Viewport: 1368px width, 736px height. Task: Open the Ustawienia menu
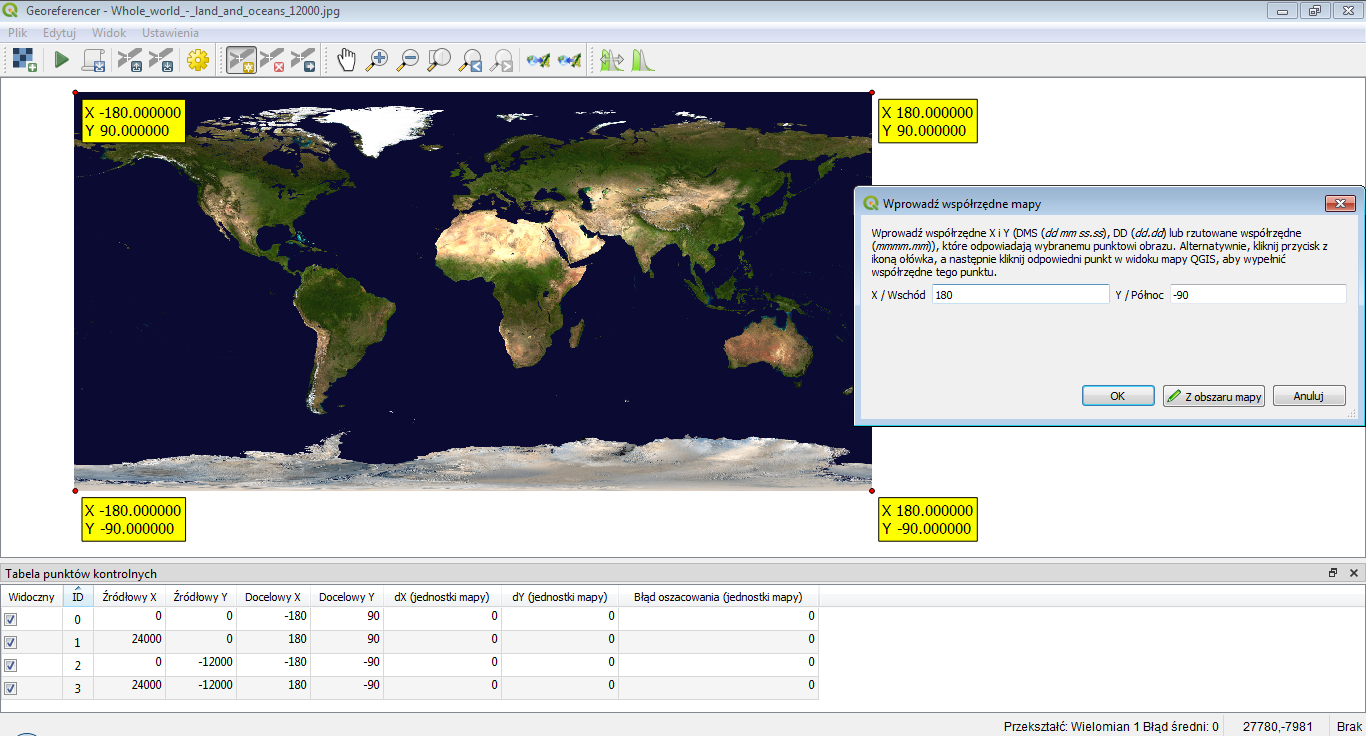coord(170,32)
